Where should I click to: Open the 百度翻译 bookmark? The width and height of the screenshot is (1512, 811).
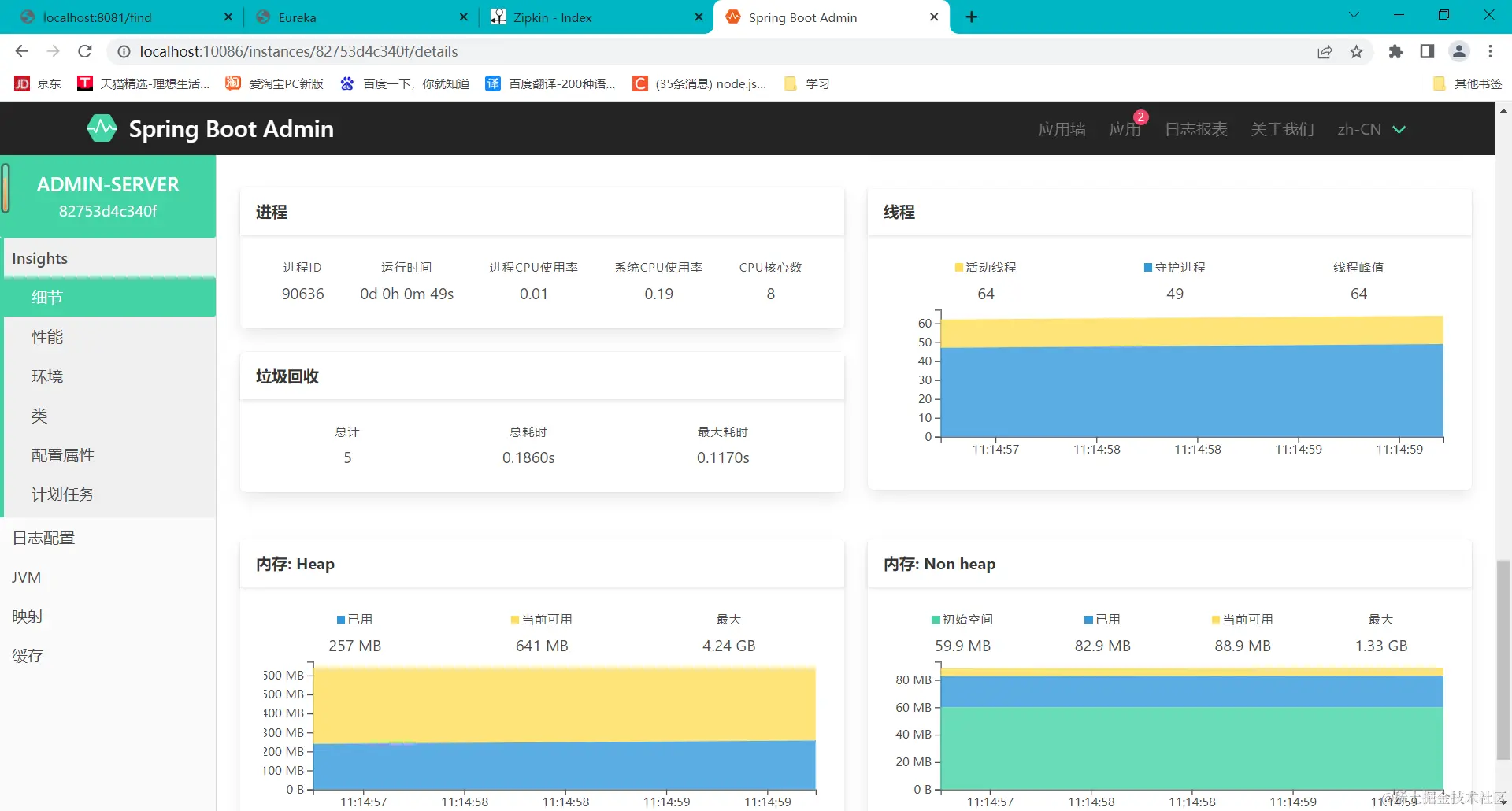tap(550, 83)
